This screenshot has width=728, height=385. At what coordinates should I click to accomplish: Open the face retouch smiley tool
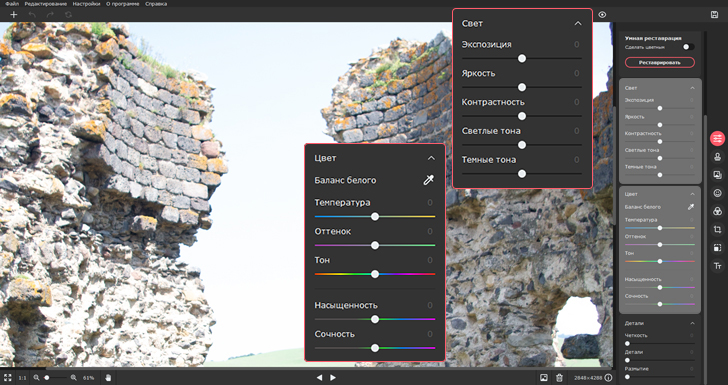point(718,193)
